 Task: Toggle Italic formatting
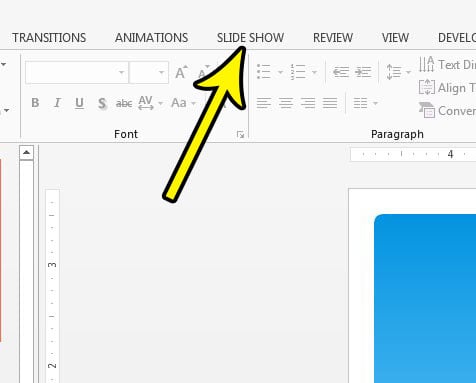(x=57, y=103)
